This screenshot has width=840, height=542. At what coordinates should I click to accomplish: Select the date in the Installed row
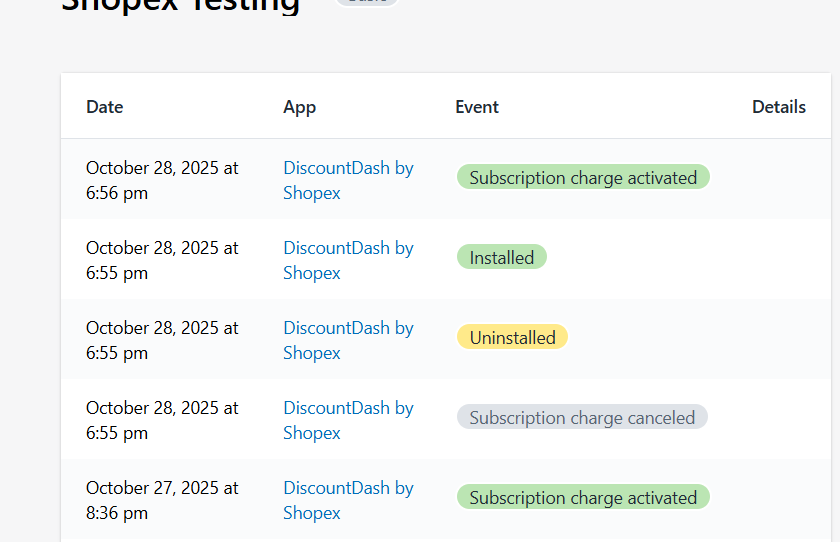tap(161, 260)
